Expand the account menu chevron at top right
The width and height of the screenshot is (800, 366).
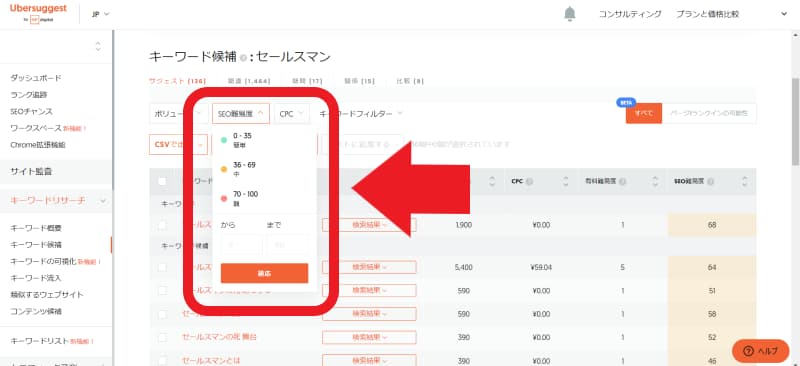[784, 14]
